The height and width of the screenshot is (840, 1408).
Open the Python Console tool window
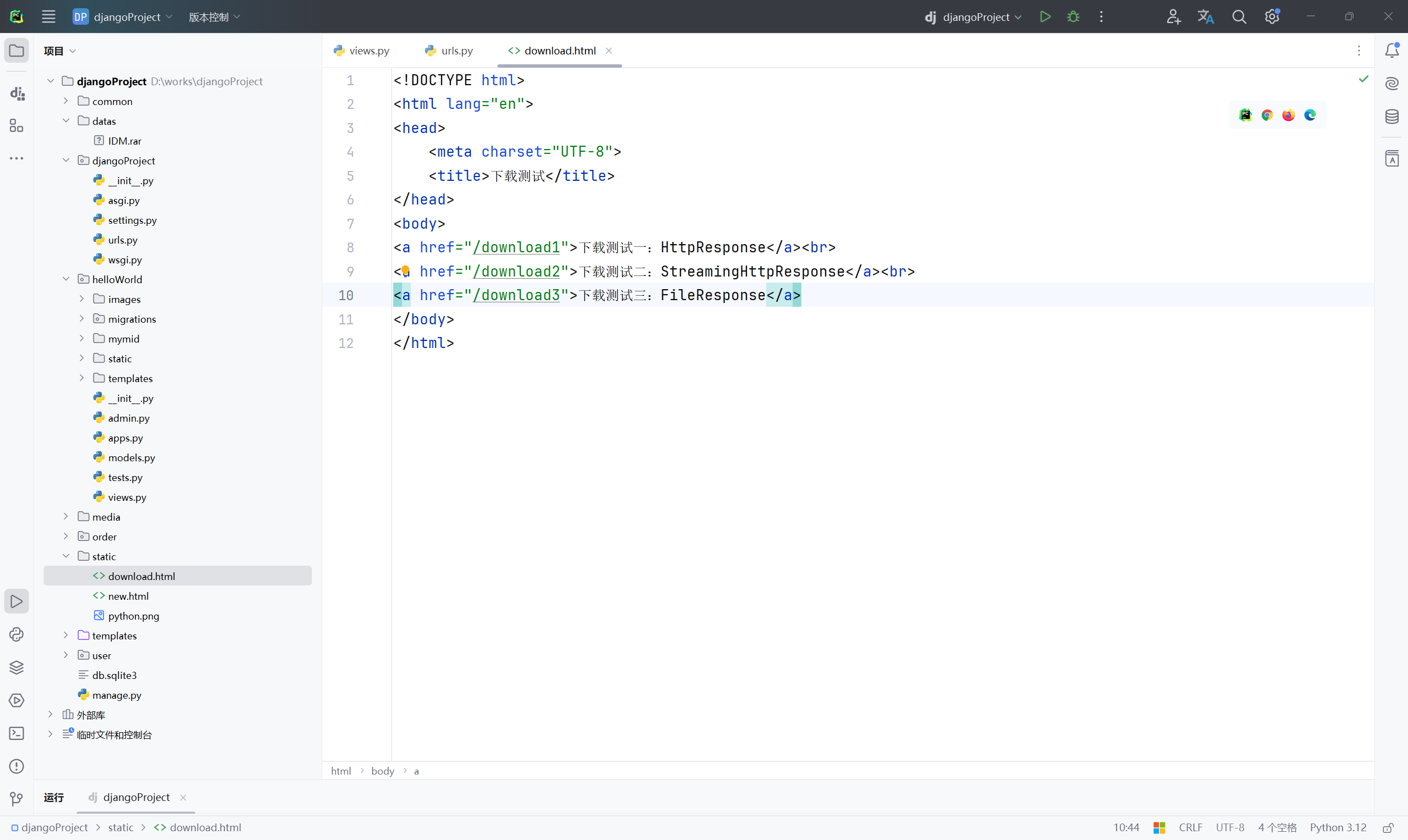pos(16,634)
